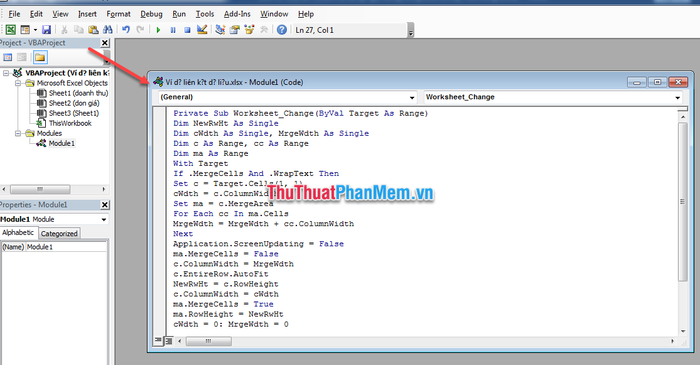Select Sheet2 (don giá) in tree
This screenshot has height=365, width=700.
(74, 103)
